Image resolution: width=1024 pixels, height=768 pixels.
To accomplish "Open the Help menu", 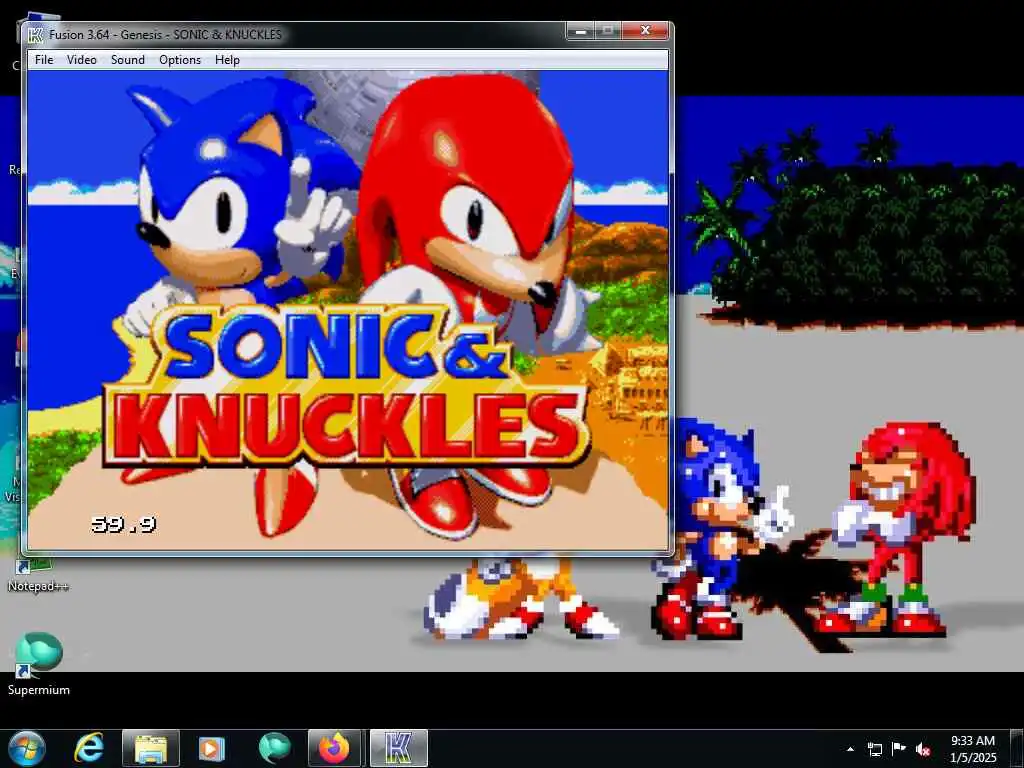I will pos(227,59).
